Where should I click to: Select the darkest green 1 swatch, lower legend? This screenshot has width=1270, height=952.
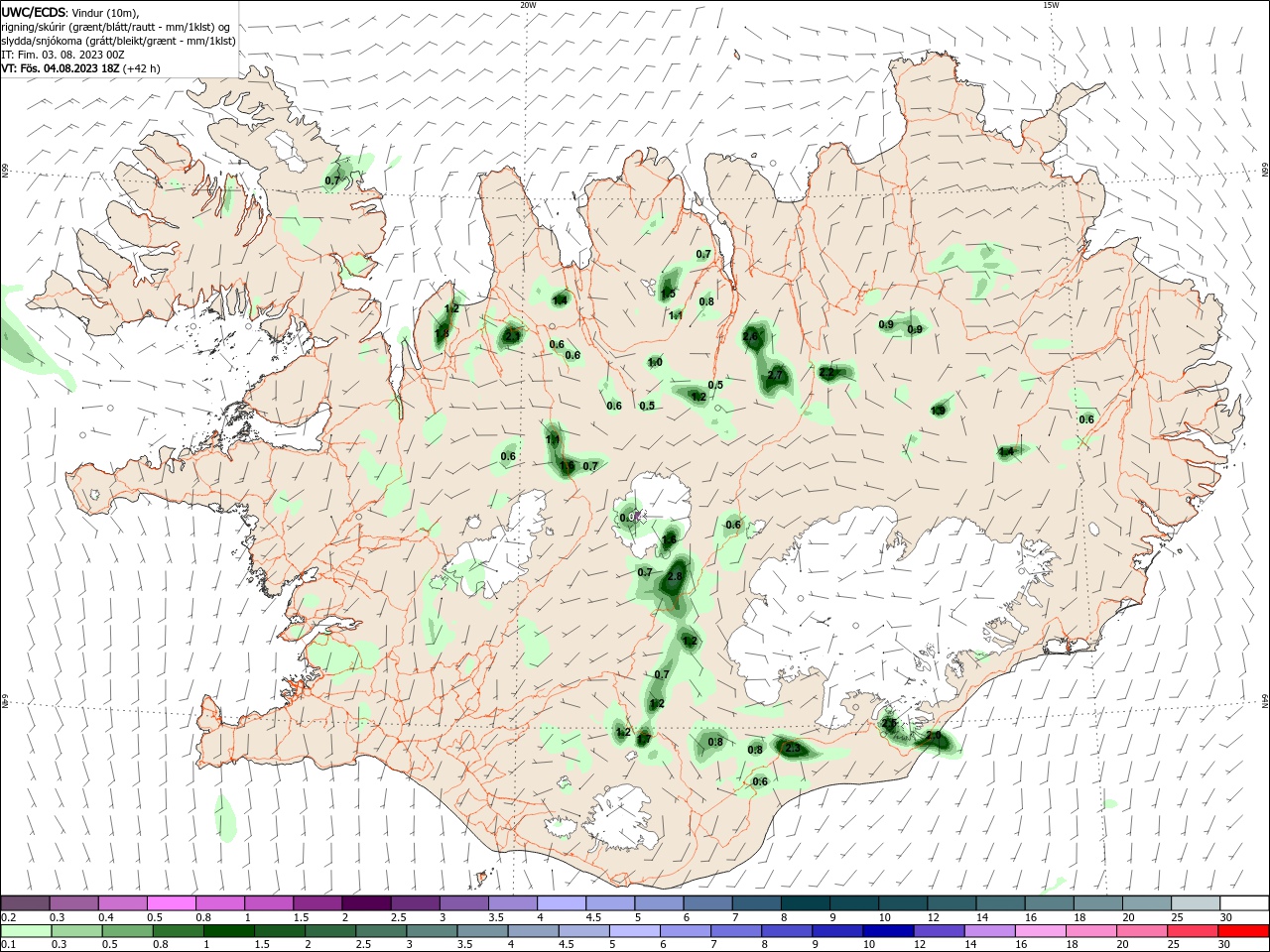pyautogui.click(x=229, y=931)
